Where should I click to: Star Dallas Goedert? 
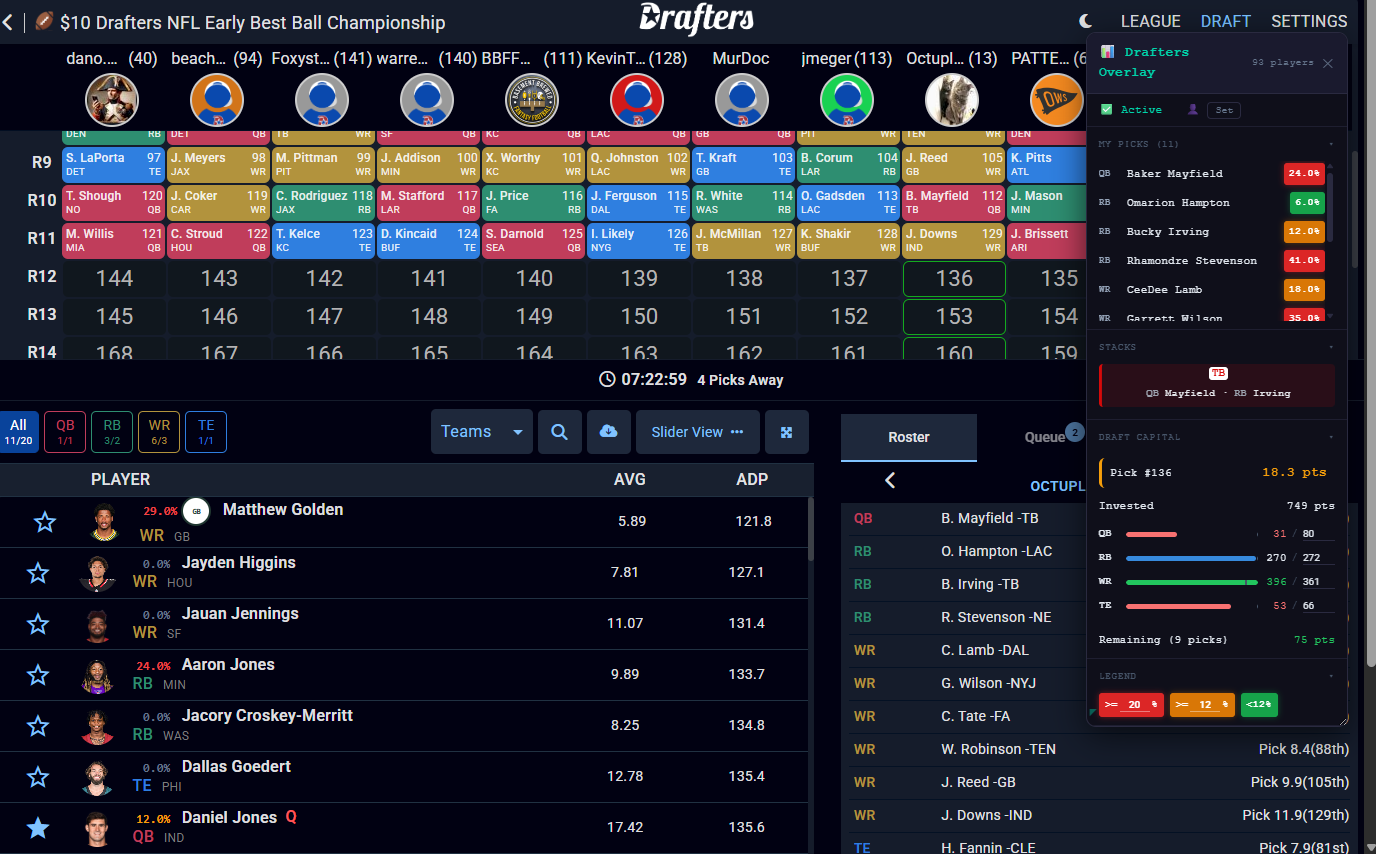pyautogui.click(x=38, y=777)
